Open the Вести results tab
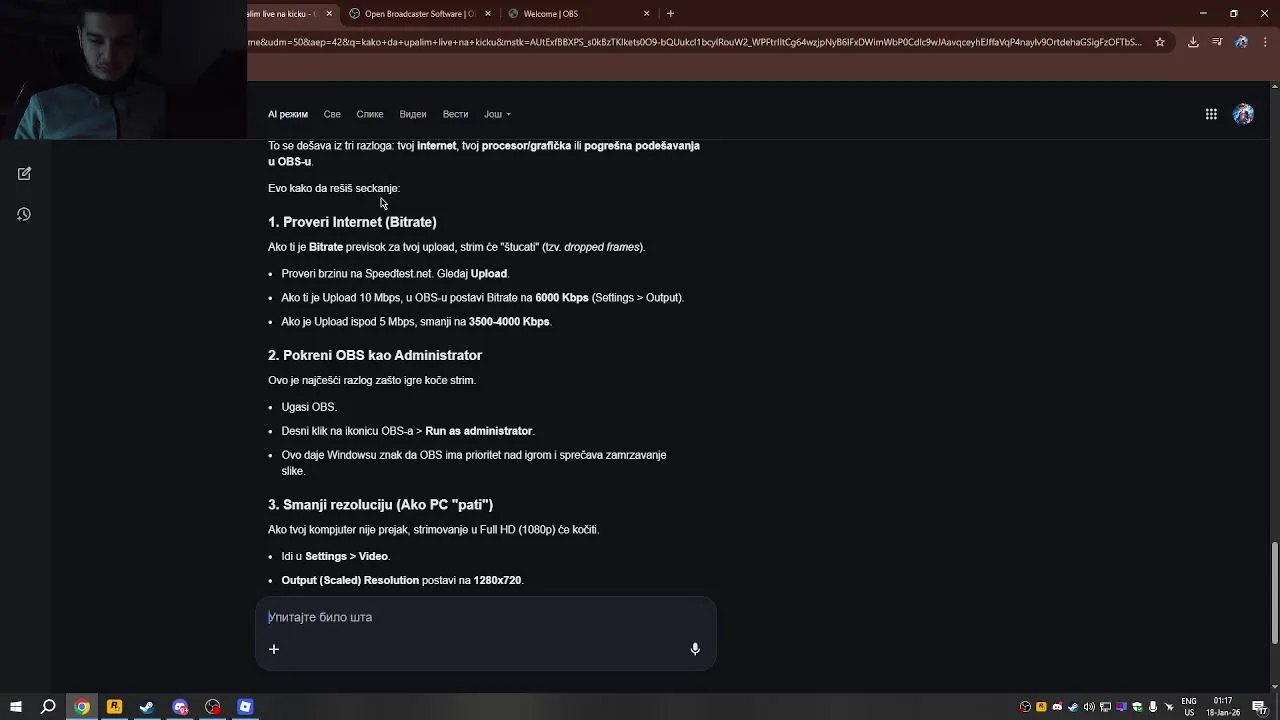 coord(455,114)
